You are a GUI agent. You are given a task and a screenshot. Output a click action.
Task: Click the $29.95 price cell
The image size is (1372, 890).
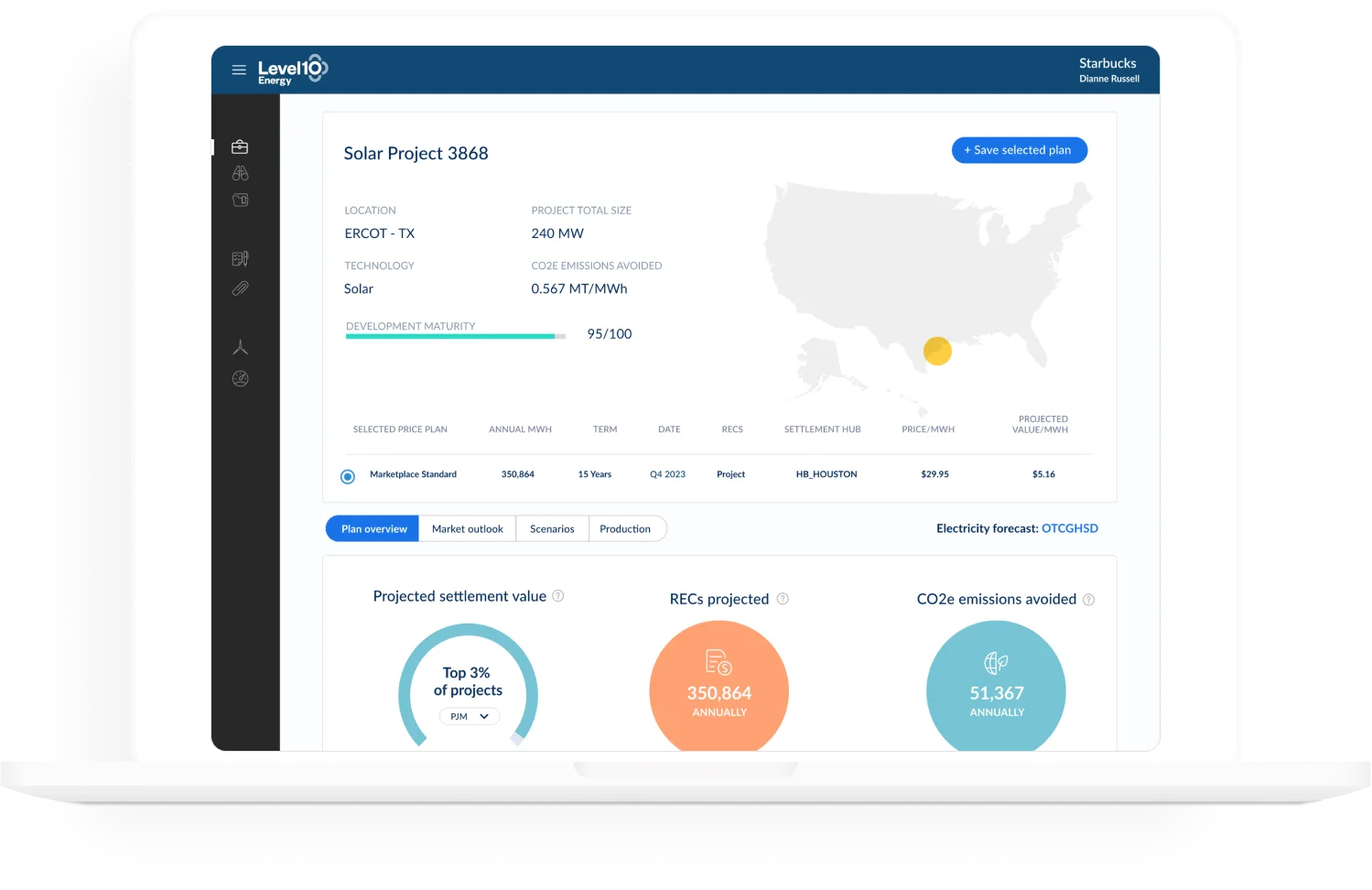(934, 474)
